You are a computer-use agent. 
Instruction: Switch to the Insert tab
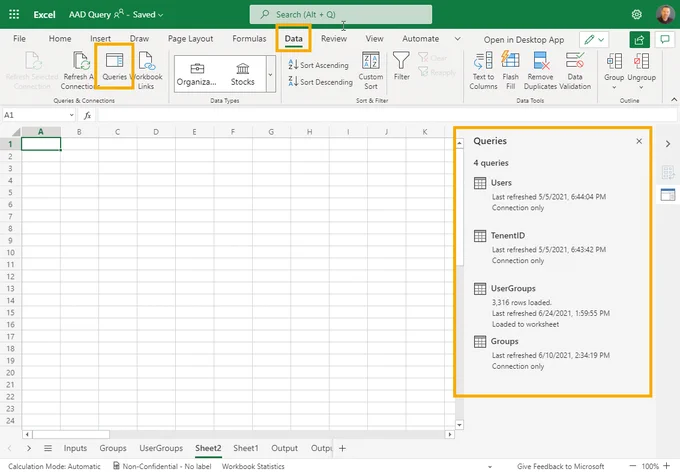coord(100,39)
